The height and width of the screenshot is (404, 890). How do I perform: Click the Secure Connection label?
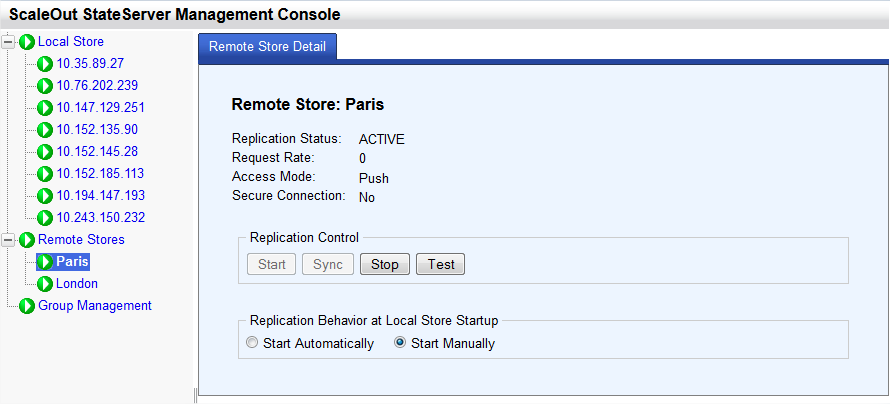pos(289,196)
